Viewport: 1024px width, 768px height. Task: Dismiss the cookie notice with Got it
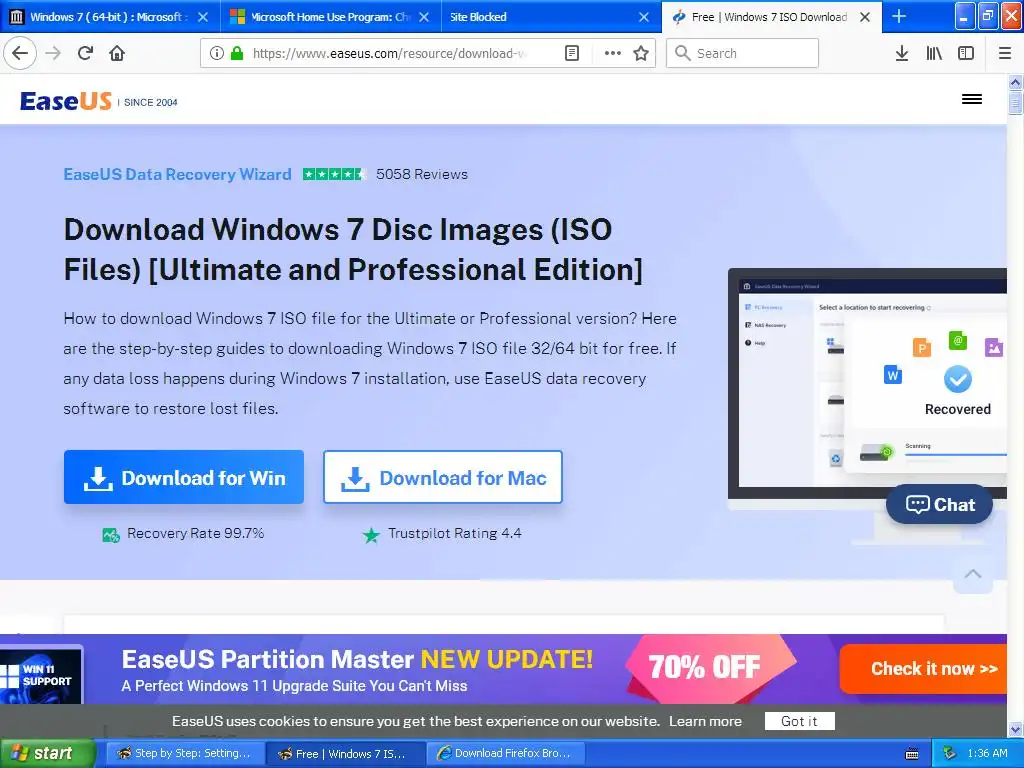point(799,721)
